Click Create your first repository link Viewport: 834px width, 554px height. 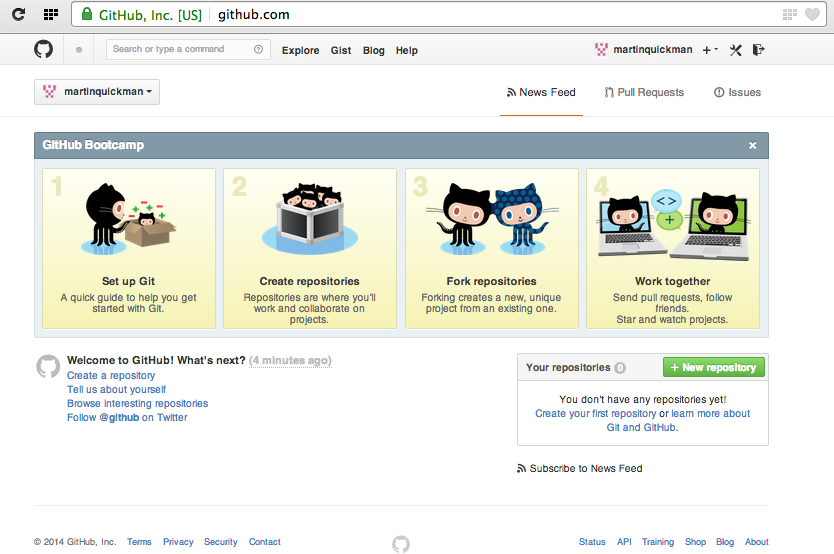click(595, 414)
